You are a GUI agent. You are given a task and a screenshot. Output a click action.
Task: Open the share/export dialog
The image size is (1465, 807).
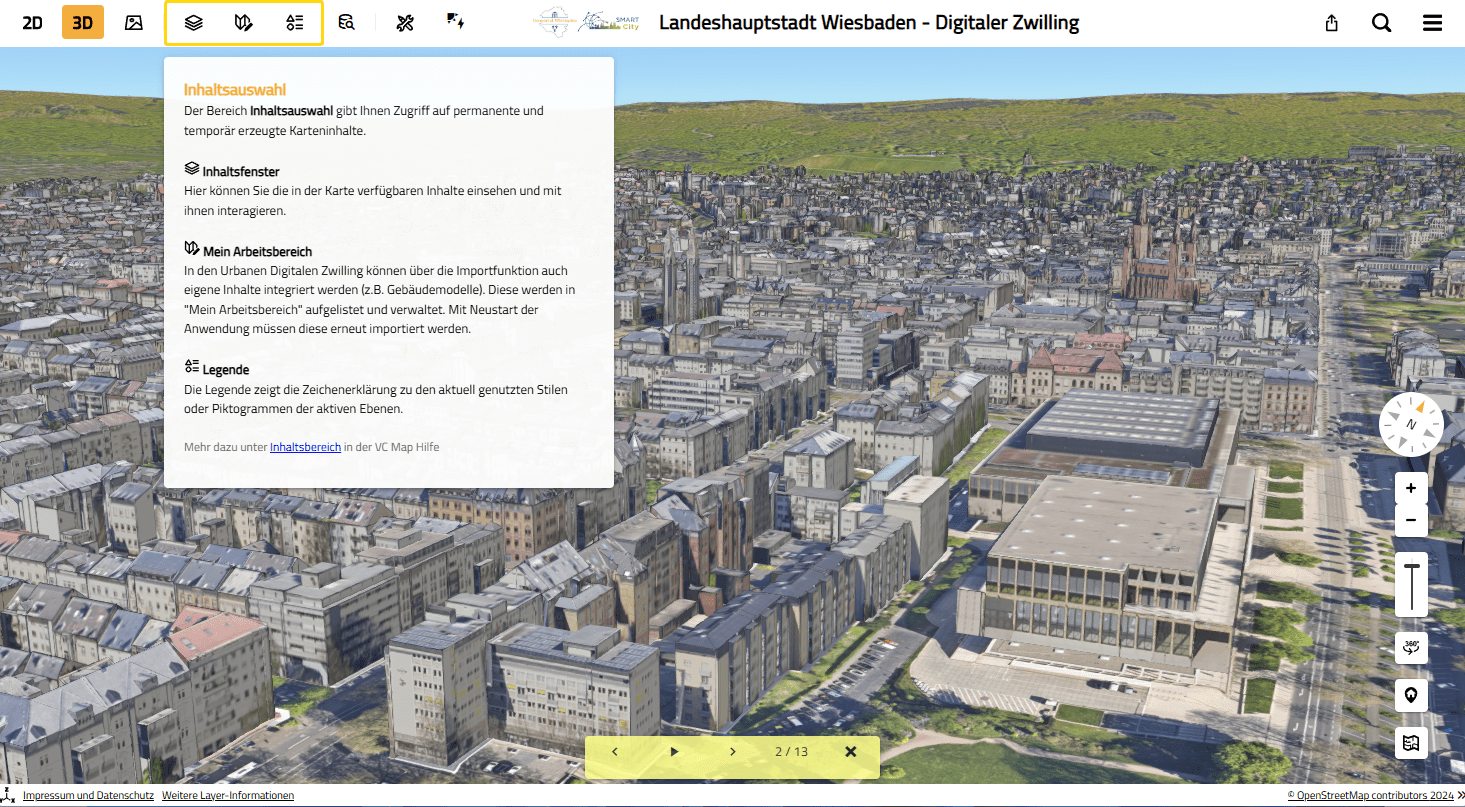1331,22
